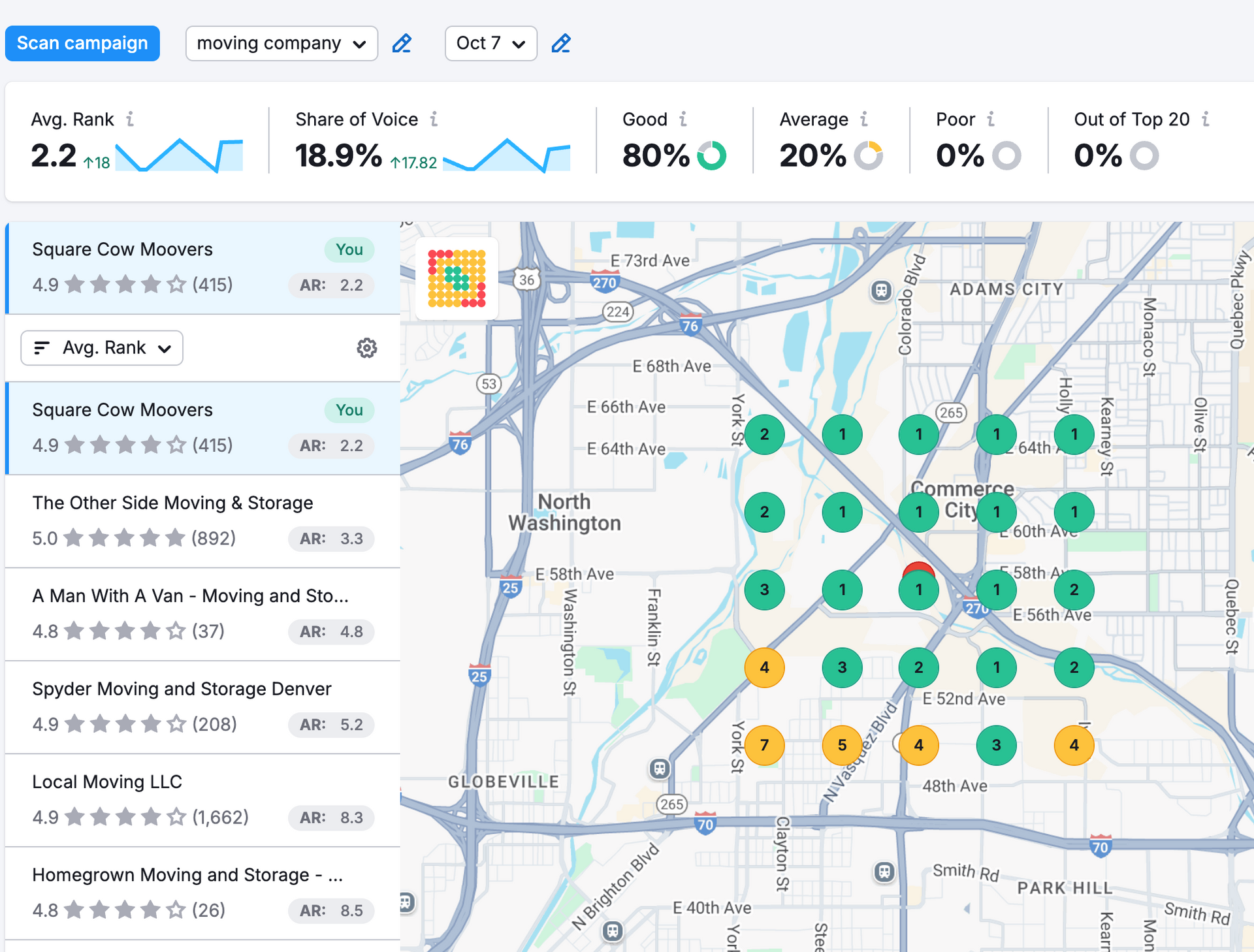1254x952 pixels.
Task: Click the Out of Top 20 info icon
Action: tap(1206, 119)
